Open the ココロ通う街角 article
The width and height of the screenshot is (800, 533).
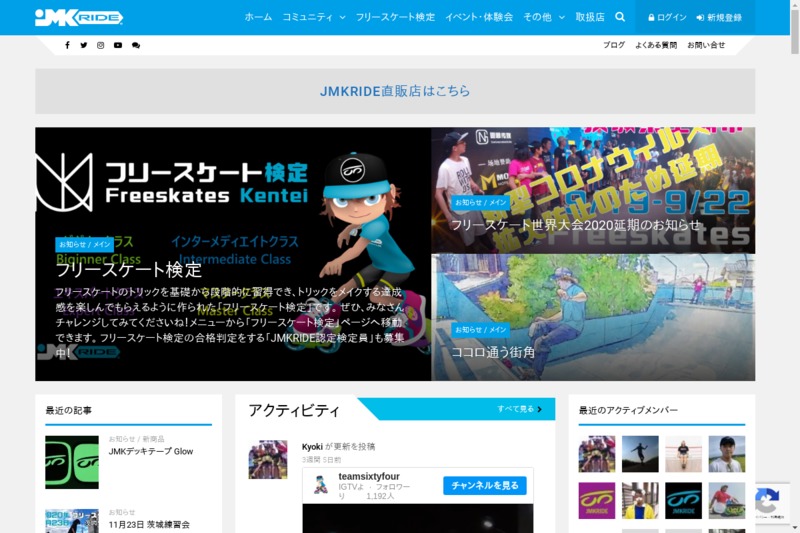pyautogui.click(x=493, y=352)
